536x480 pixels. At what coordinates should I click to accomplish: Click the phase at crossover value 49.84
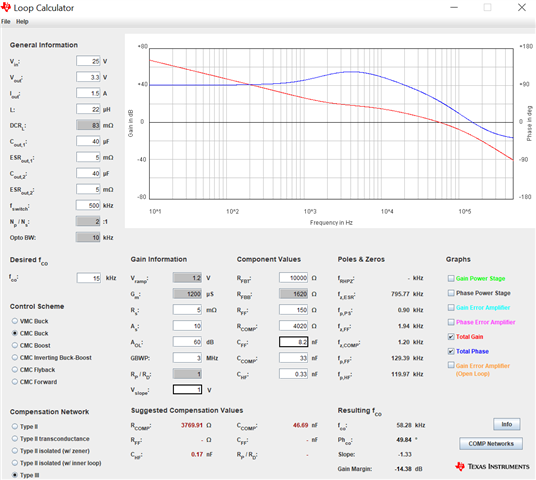[x=404, y=440]
